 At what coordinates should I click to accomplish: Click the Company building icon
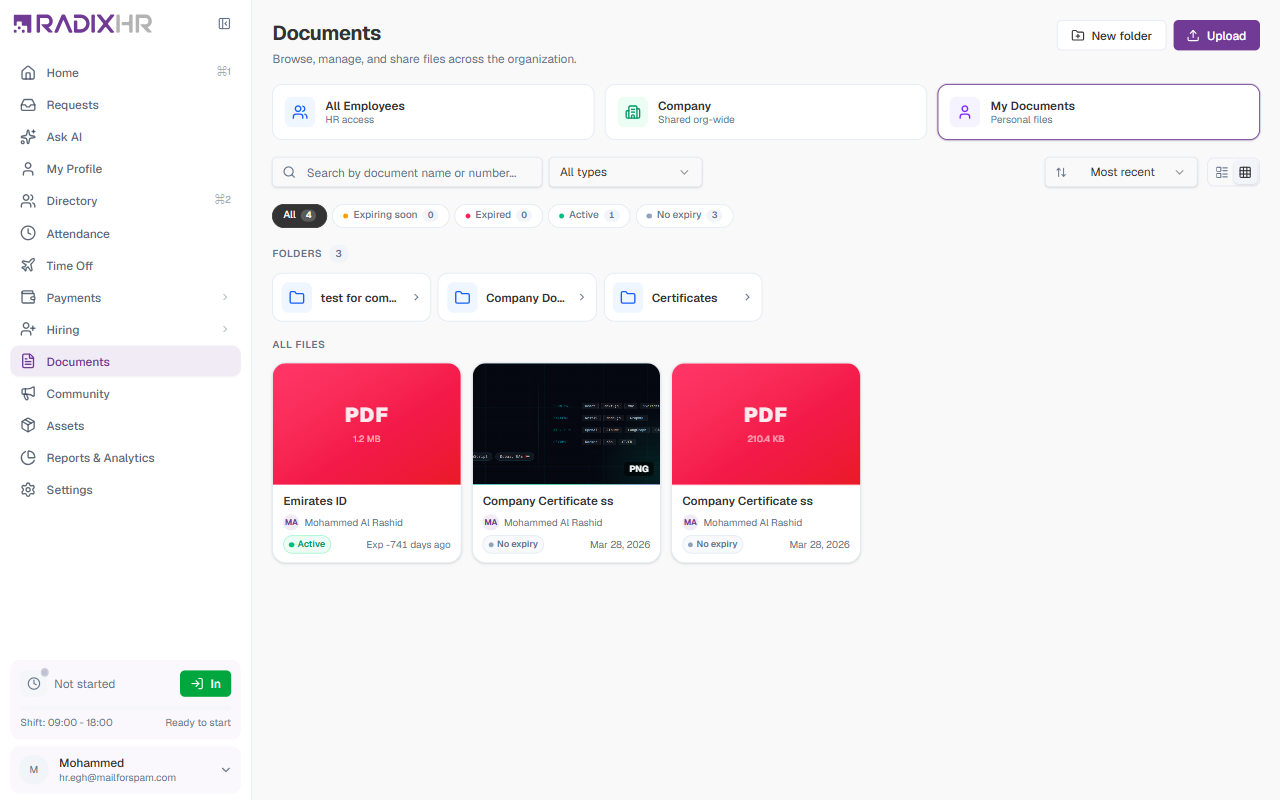pyautogui.click(x=632, y=112)
